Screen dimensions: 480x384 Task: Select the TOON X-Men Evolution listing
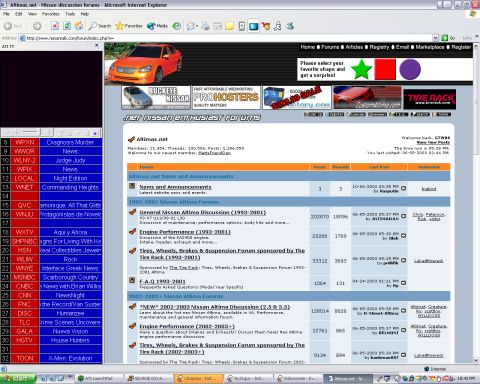click(70, 358)
